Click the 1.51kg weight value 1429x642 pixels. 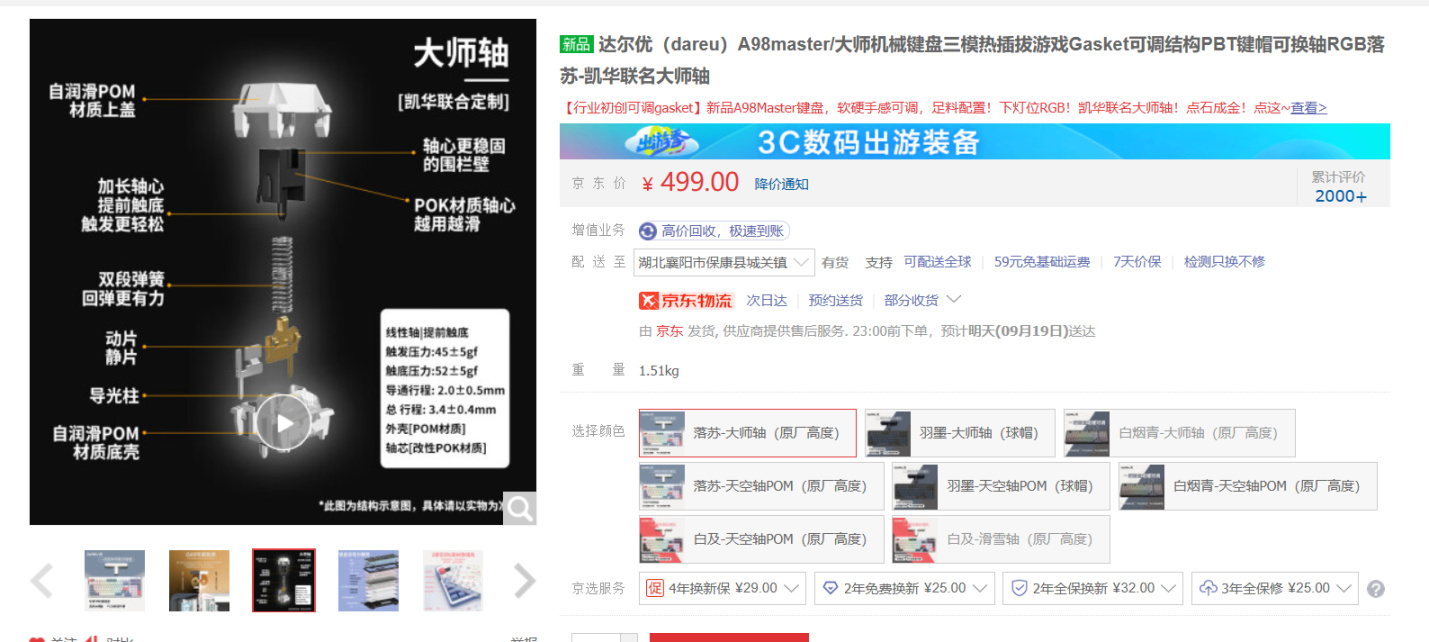(659, 371)
